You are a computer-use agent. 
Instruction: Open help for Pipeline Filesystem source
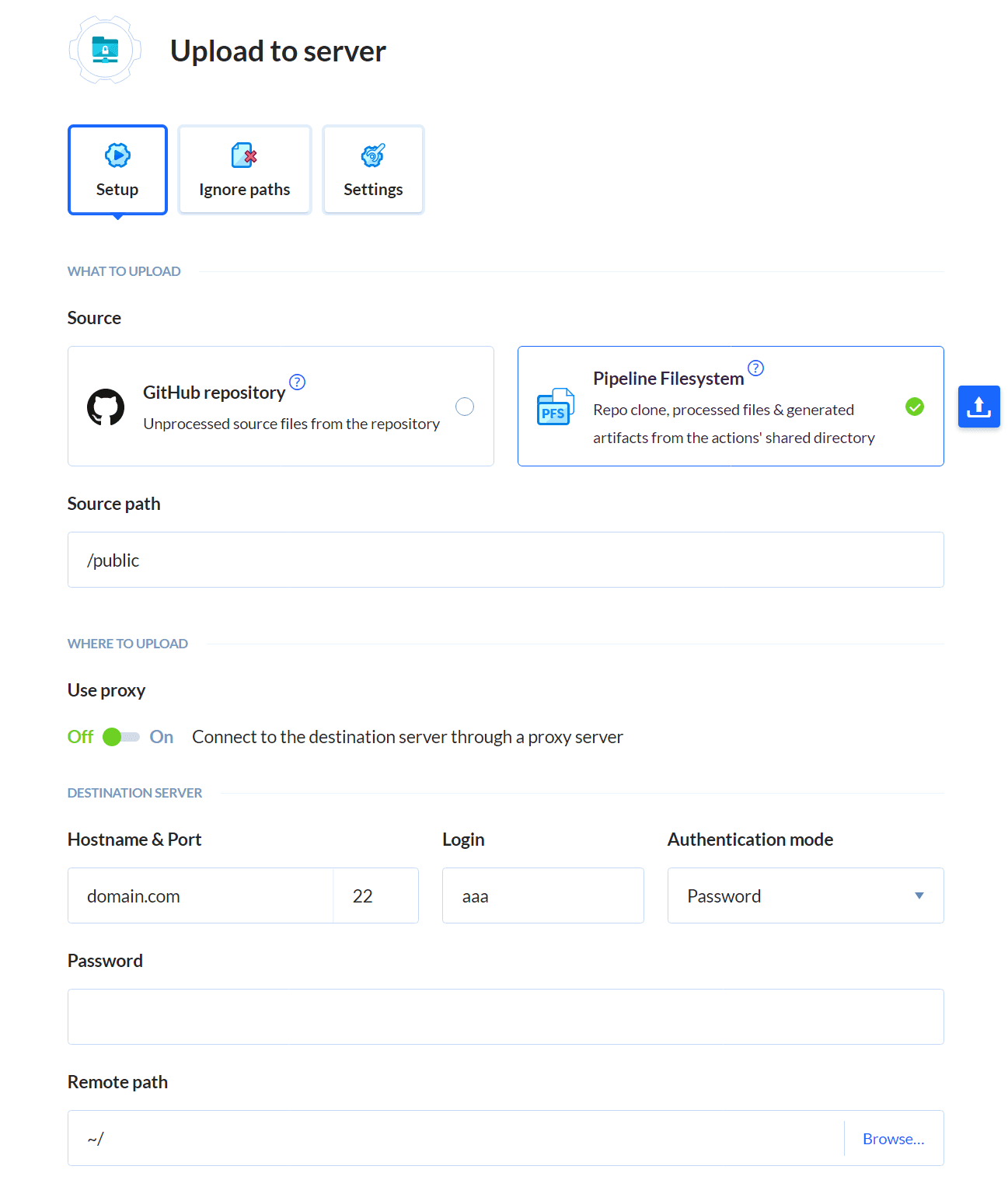tap(755, 368)
